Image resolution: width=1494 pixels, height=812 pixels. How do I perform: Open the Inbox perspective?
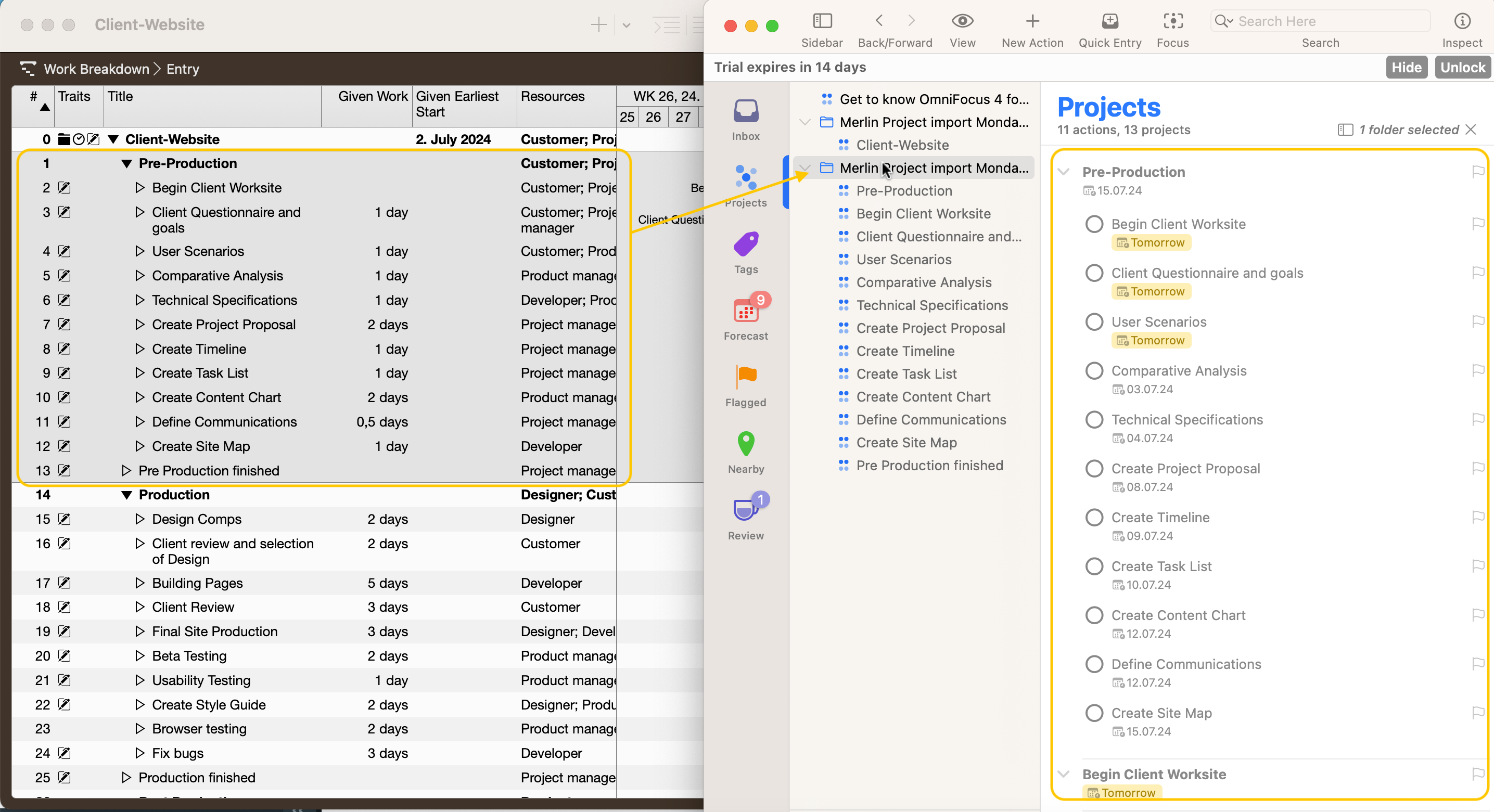[745, 121]
